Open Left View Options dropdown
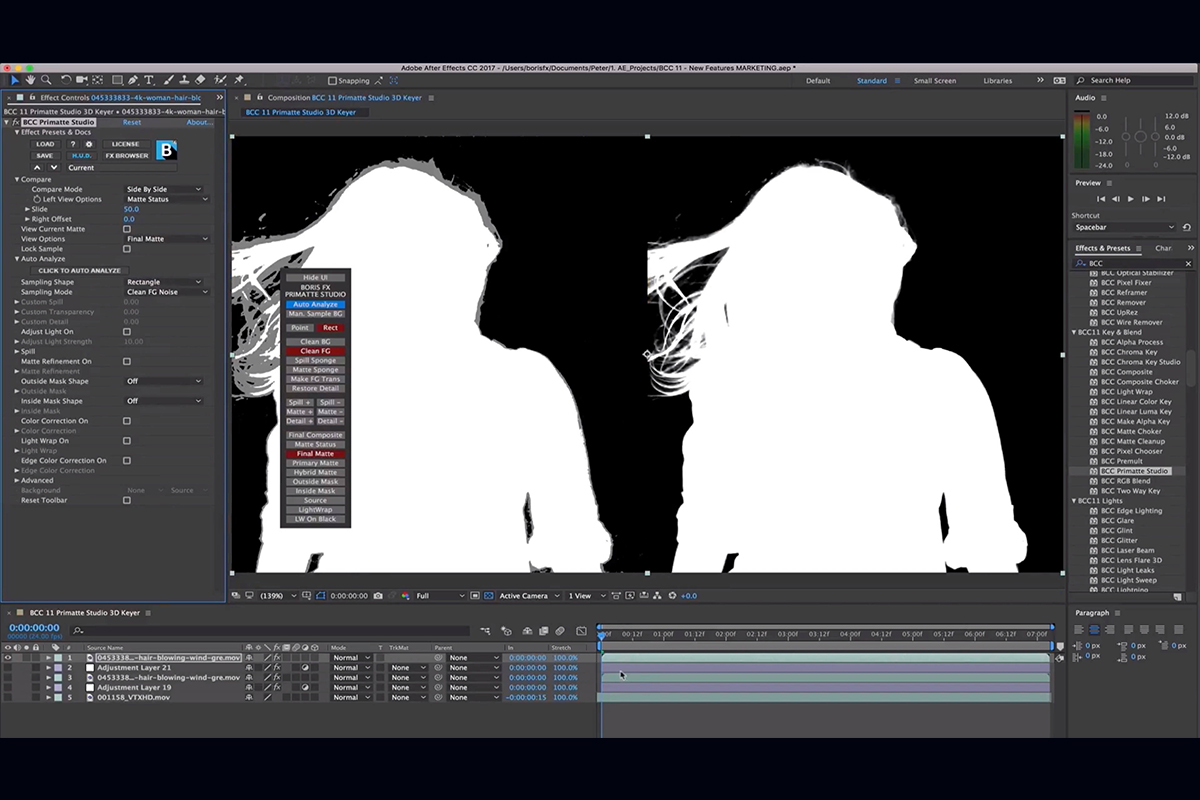This screenshot has height=800, width=1200. point(166,199)
